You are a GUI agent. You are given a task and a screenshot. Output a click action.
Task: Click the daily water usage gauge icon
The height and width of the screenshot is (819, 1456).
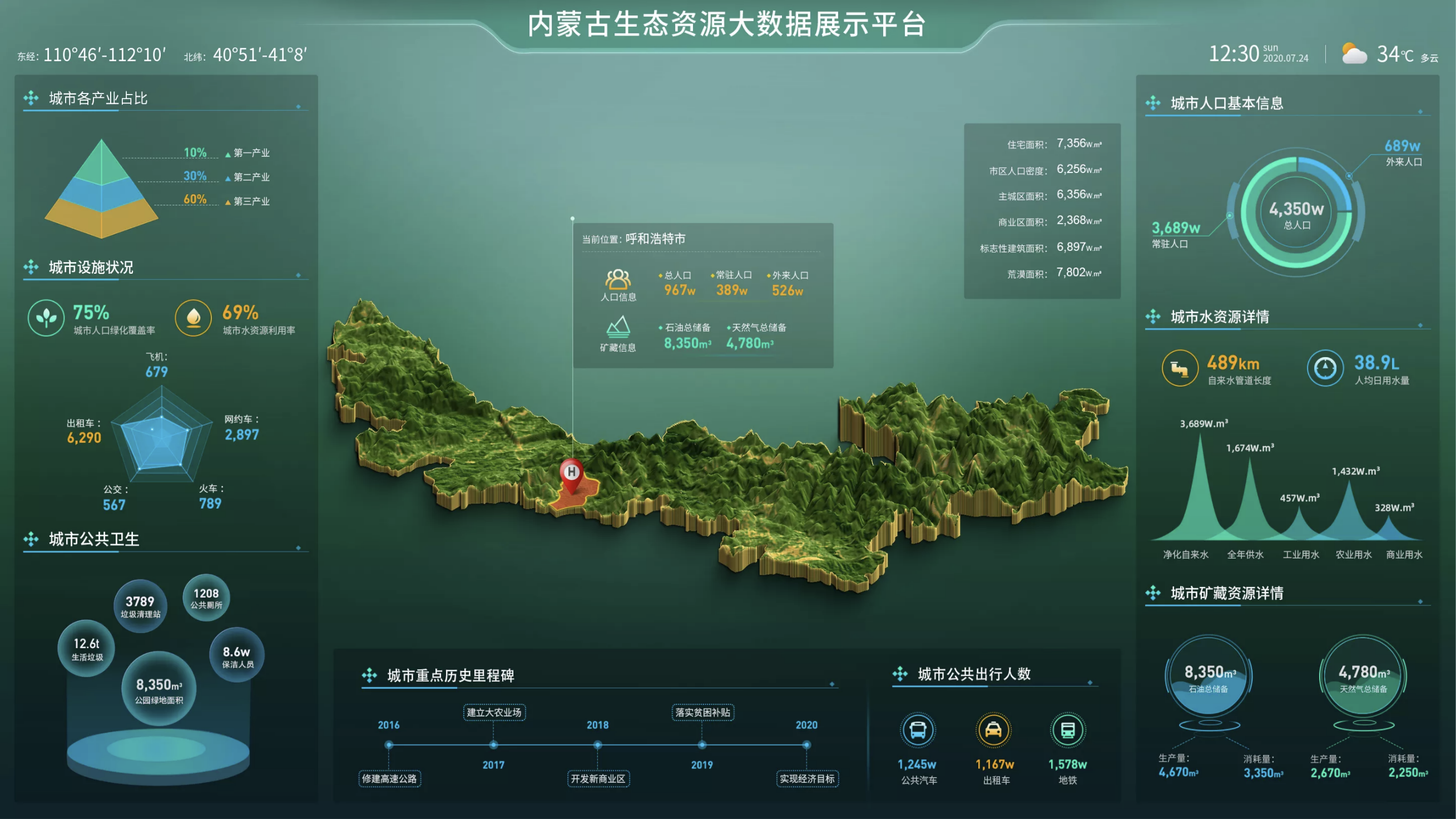click(1325, 368)
